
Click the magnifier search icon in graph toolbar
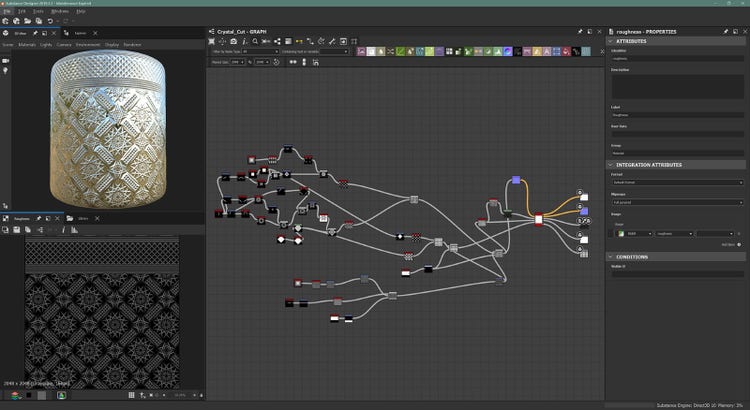pos(255,41)
